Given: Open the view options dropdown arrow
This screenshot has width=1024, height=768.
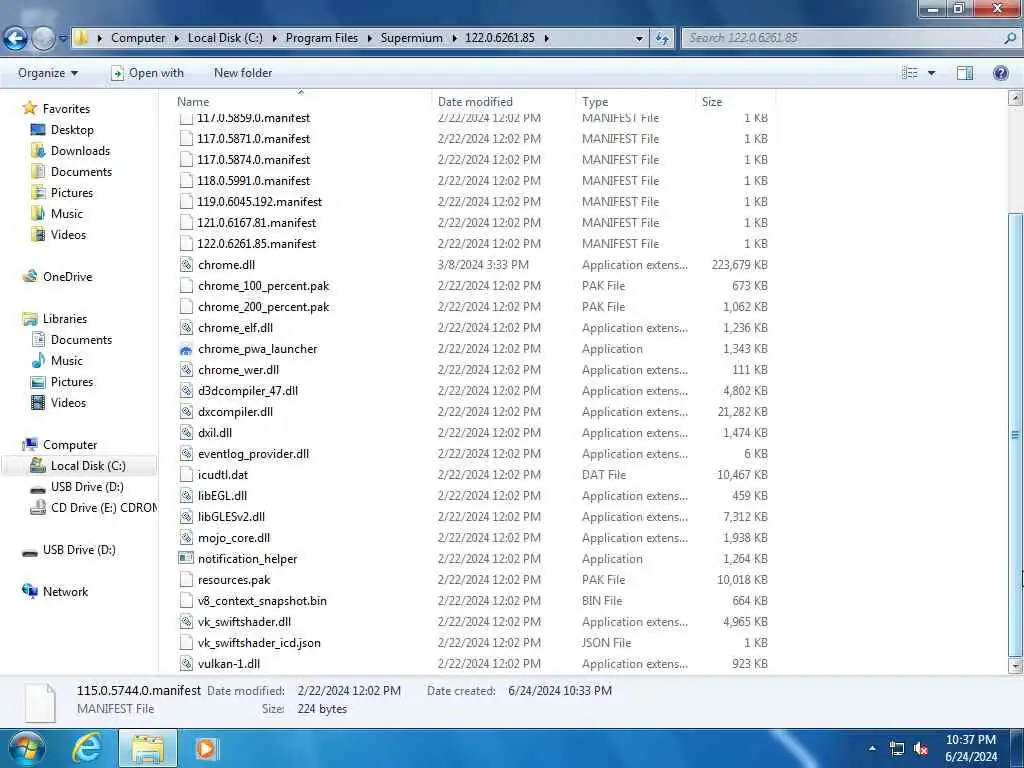Looking at the screenshot, I should click(931, 73).
